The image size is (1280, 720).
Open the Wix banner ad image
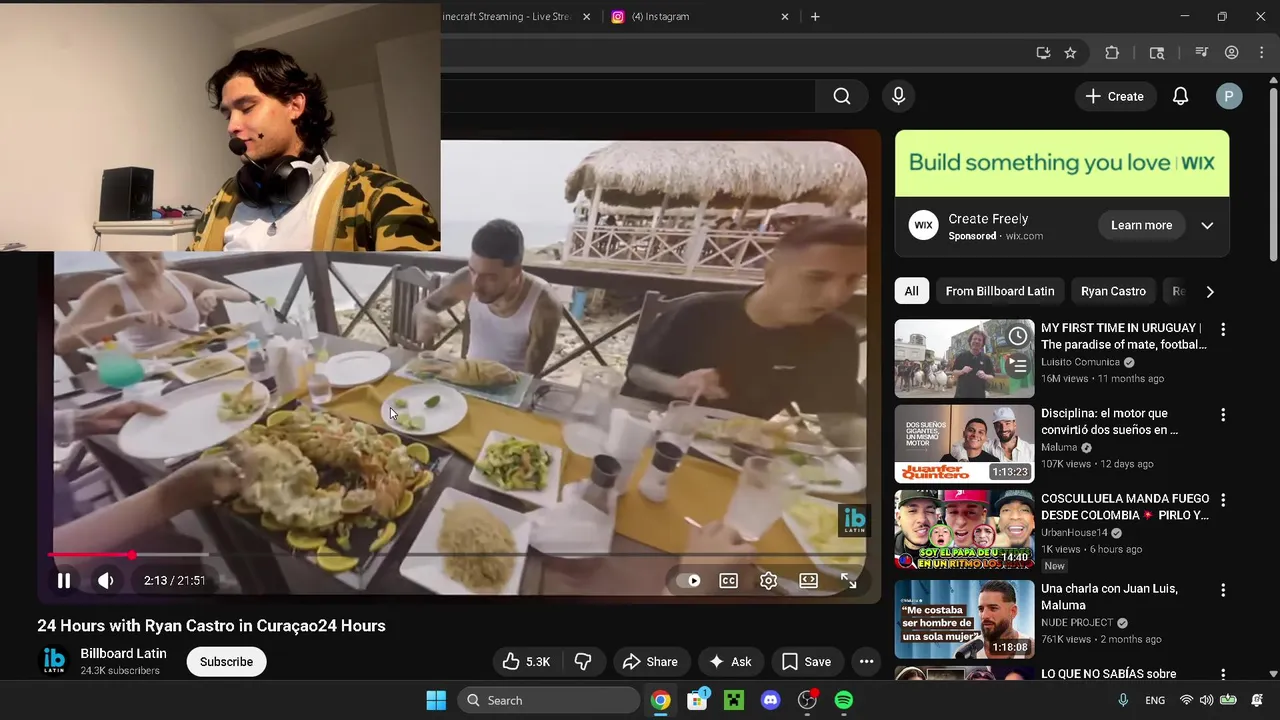pos(1062,163)
